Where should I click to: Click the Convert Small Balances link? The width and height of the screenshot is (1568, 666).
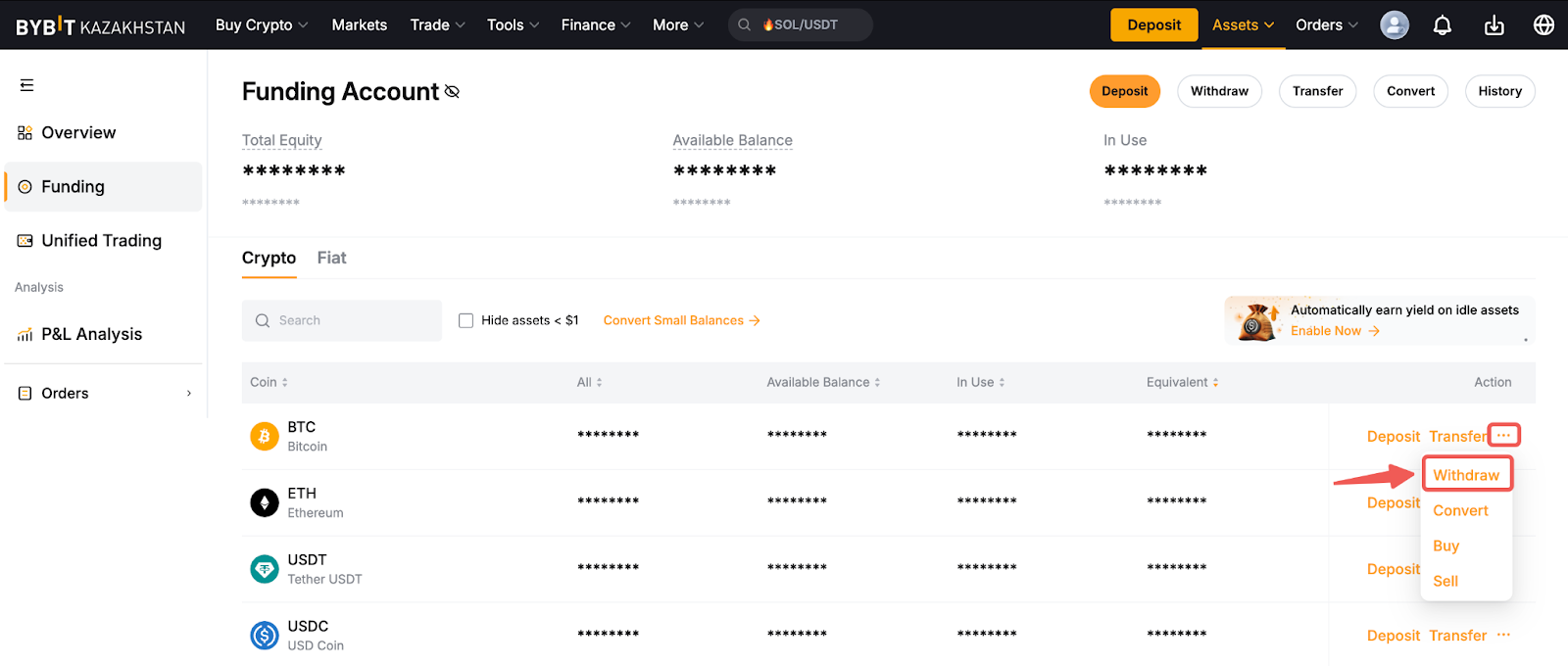681,320
